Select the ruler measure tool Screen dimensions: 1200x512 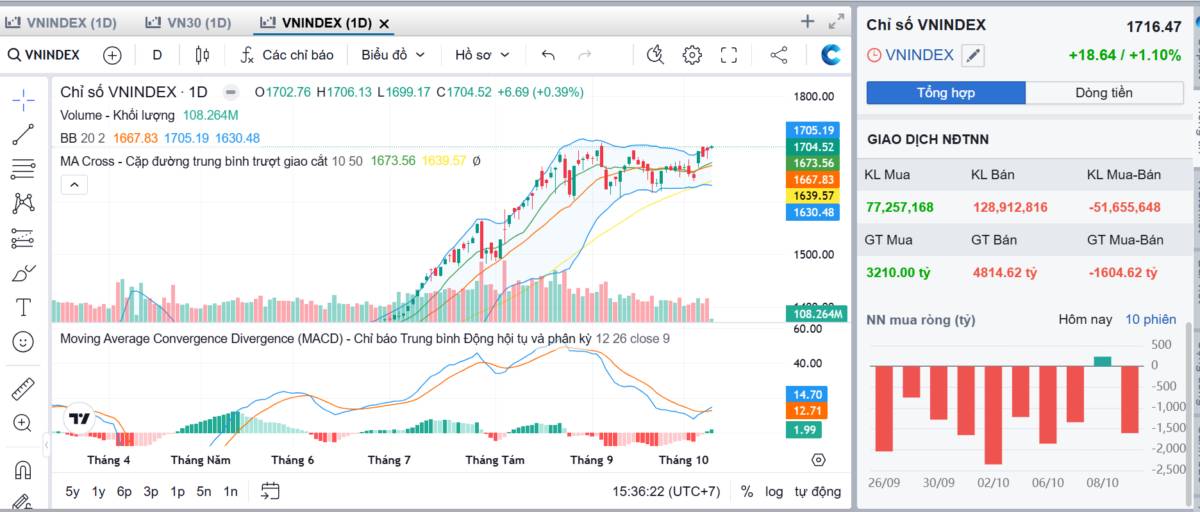[x=23, y=388]
